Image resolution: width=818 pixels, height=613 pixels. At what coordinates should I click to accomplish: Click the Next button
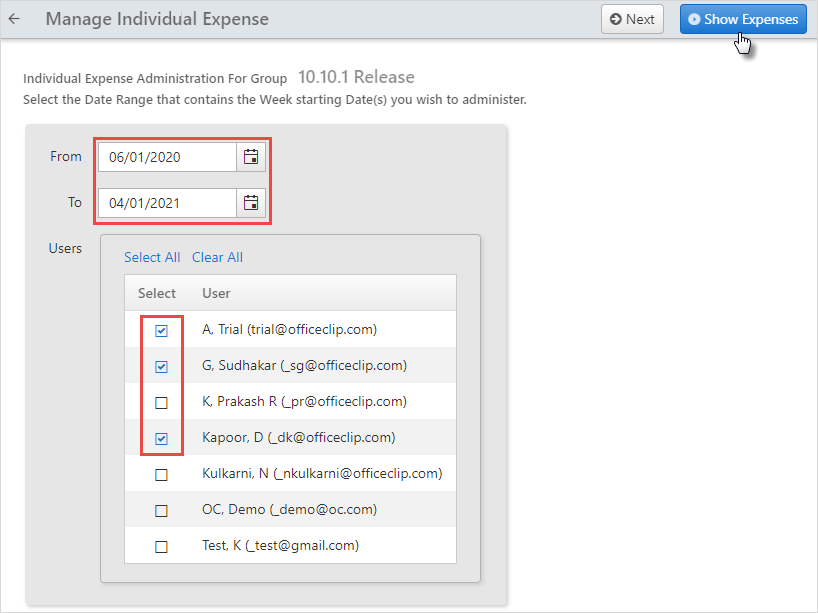click(x=632, y=19)
